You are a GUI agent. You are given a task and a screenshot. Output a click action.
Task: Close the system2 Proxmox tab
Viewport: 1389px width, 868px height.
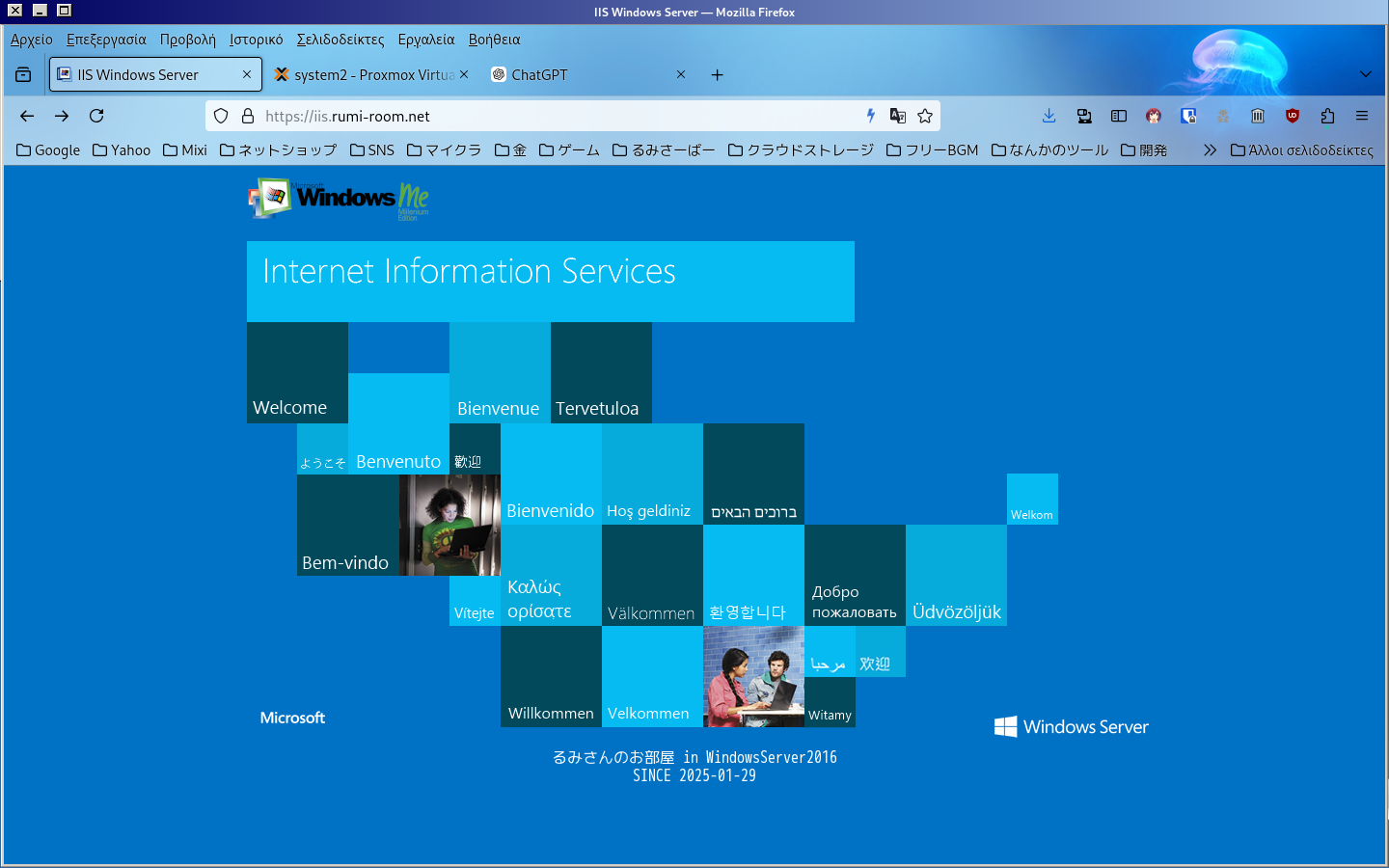(464, 74)
